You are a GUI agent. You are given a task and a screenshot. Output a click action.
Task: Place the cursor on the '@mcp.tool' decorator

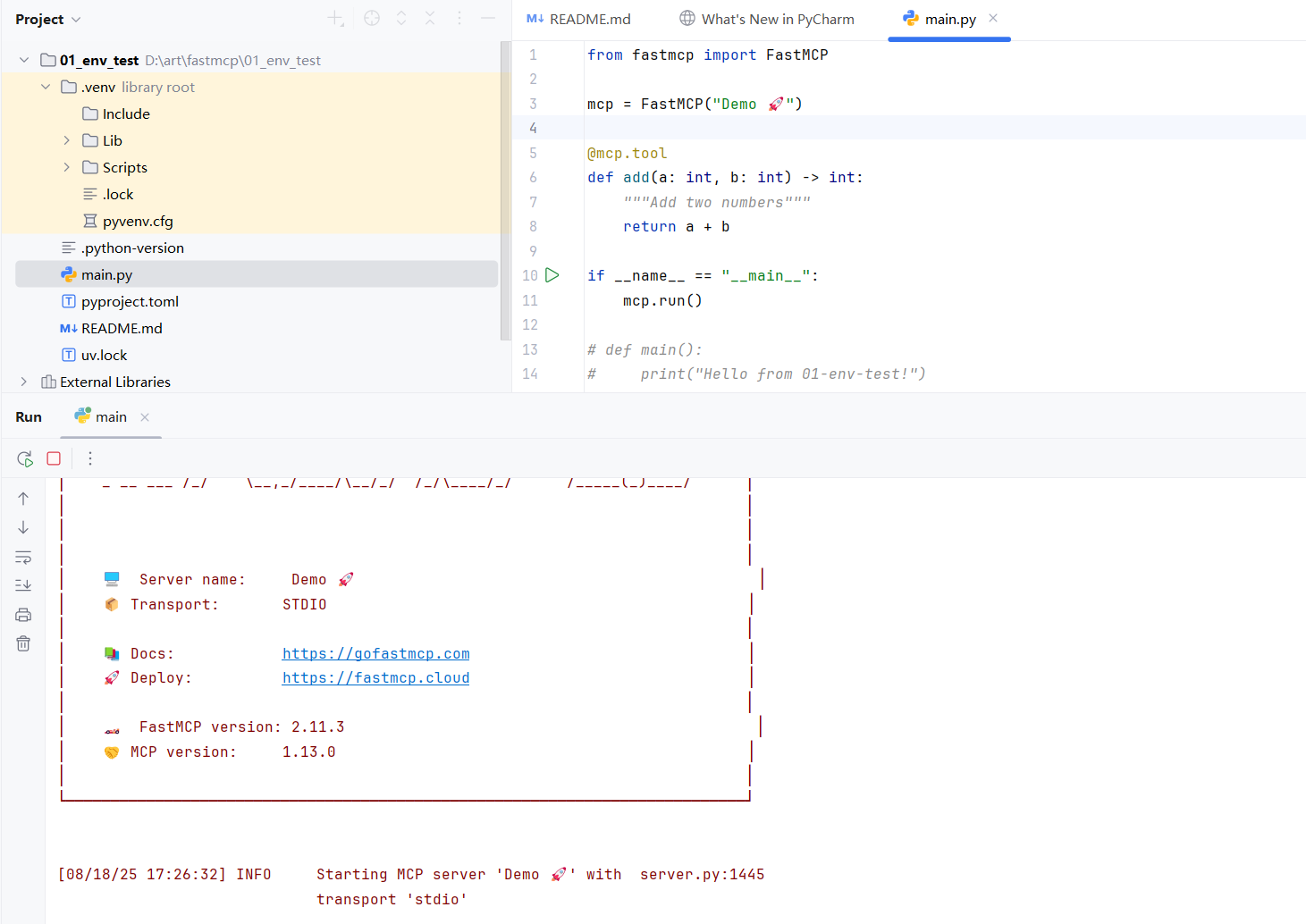[x=627, y=153]
